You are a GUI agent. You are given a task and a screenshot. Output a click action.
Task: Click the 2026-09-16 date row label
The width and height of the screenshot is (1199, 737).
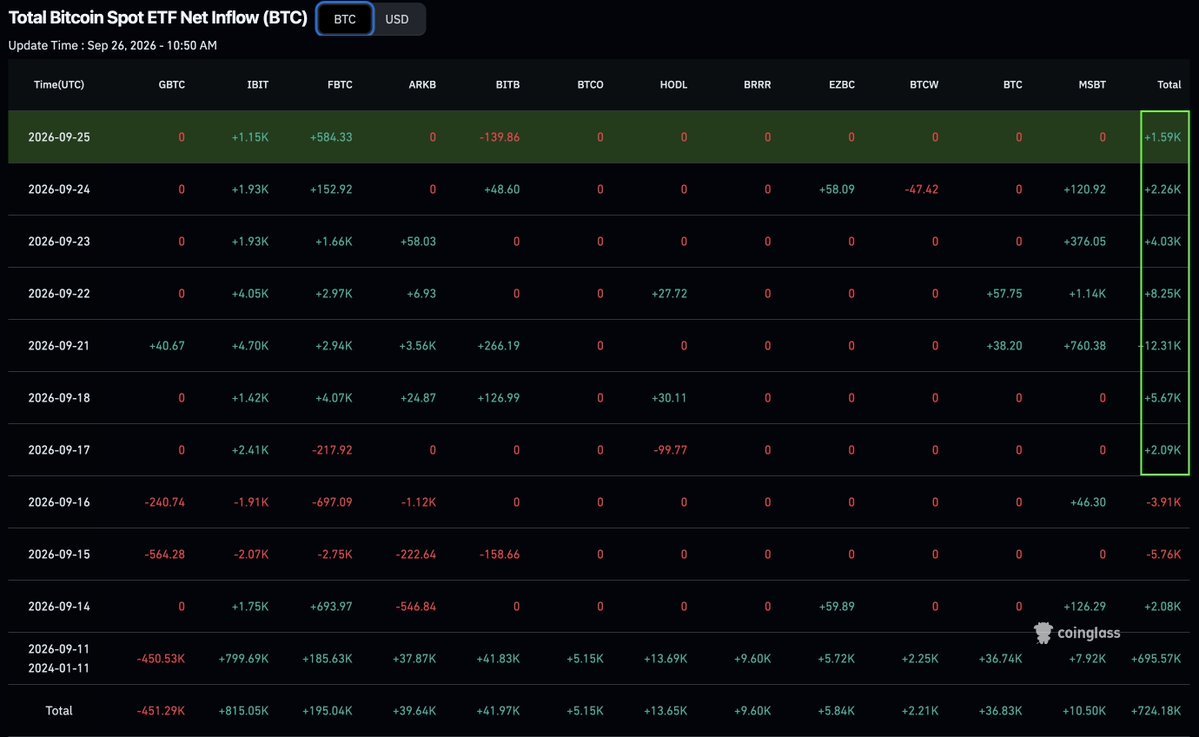click(x=59, y=502)
